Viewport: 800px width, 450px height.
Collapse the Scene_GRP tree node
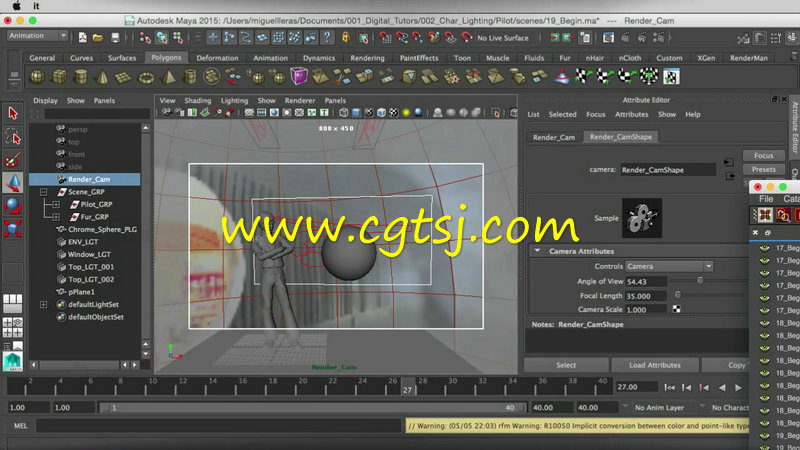click(43, 192)
